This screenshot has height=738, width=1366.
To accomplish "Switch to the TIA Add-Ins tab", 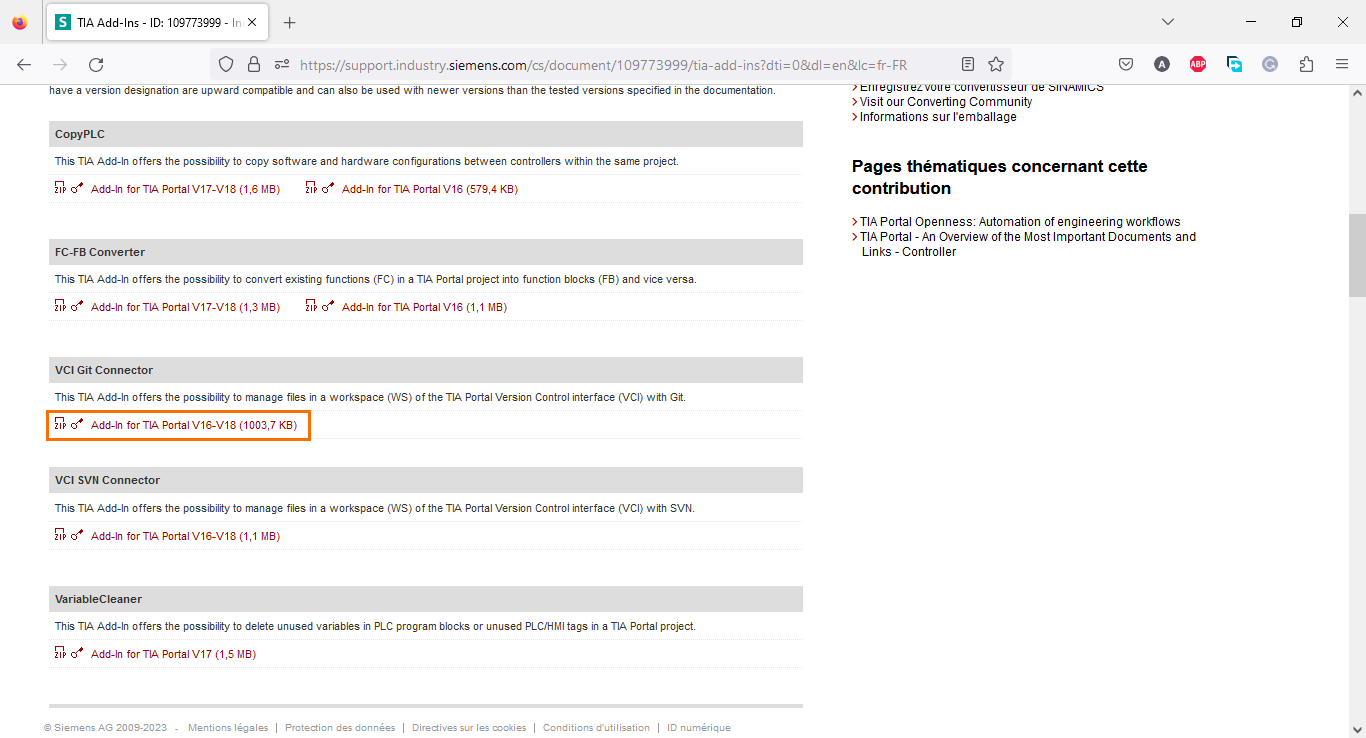I will 150,21.
